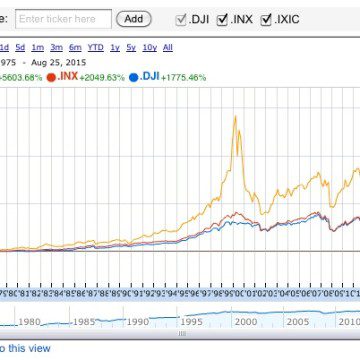Image resolution: width=360 pixels, height=360 pixels.
Task: Click the 'to this view' link
Action: [25, 349]
